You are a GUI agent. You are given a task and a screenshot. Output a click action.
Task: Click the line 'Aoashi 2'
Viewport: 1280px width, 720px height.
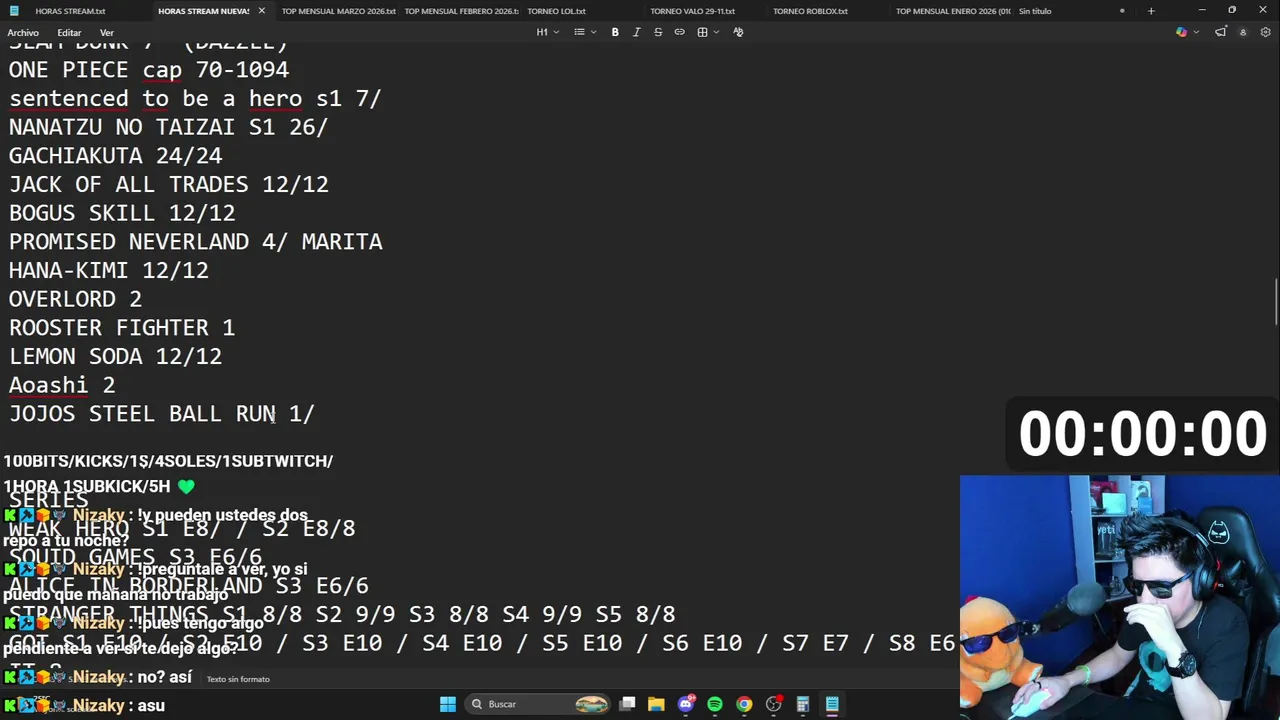pos(62,385)
